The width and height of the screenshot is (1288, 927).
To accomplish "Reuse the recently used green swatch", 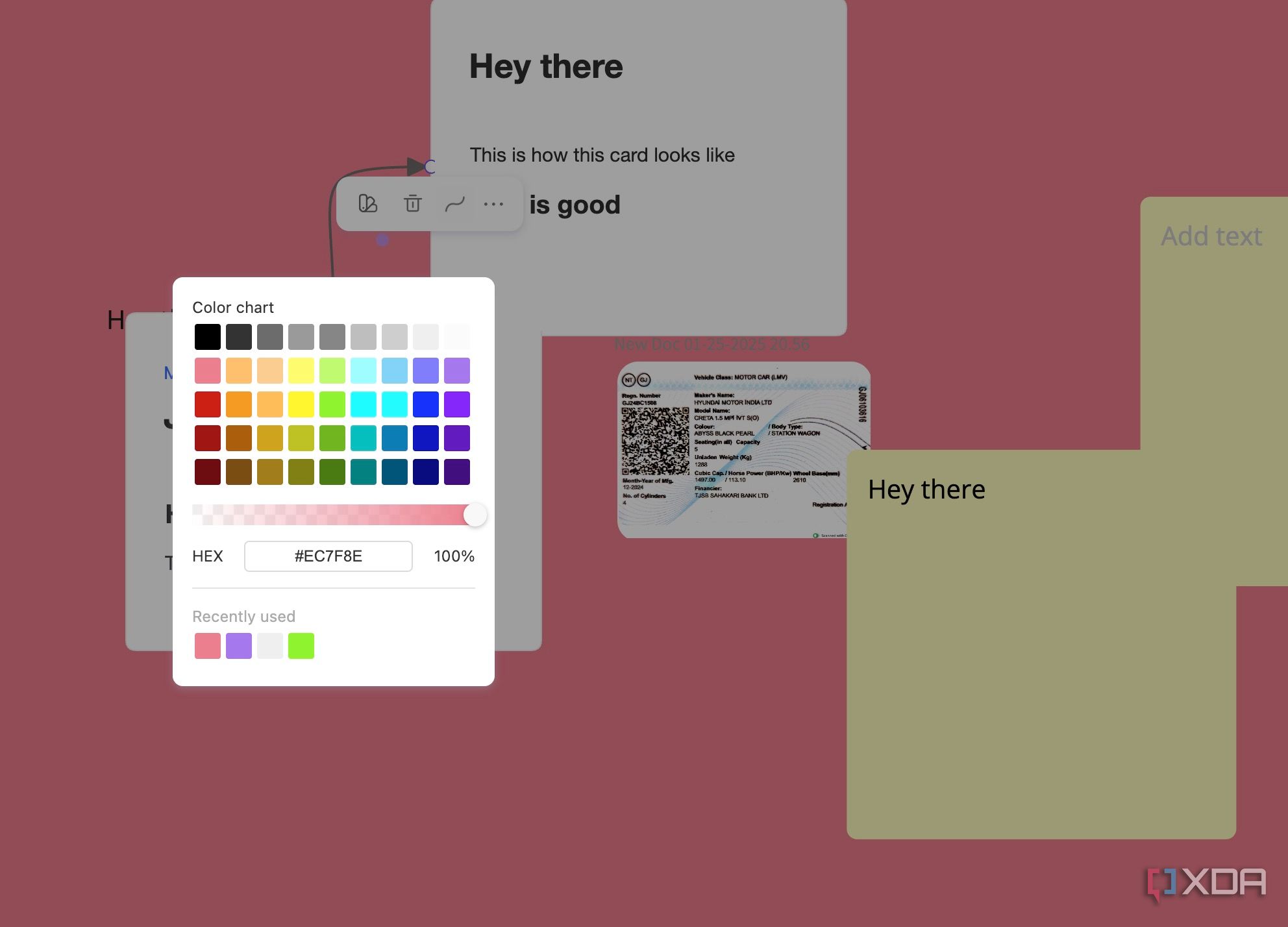I will pyautogui.click(x=301, y=646).
